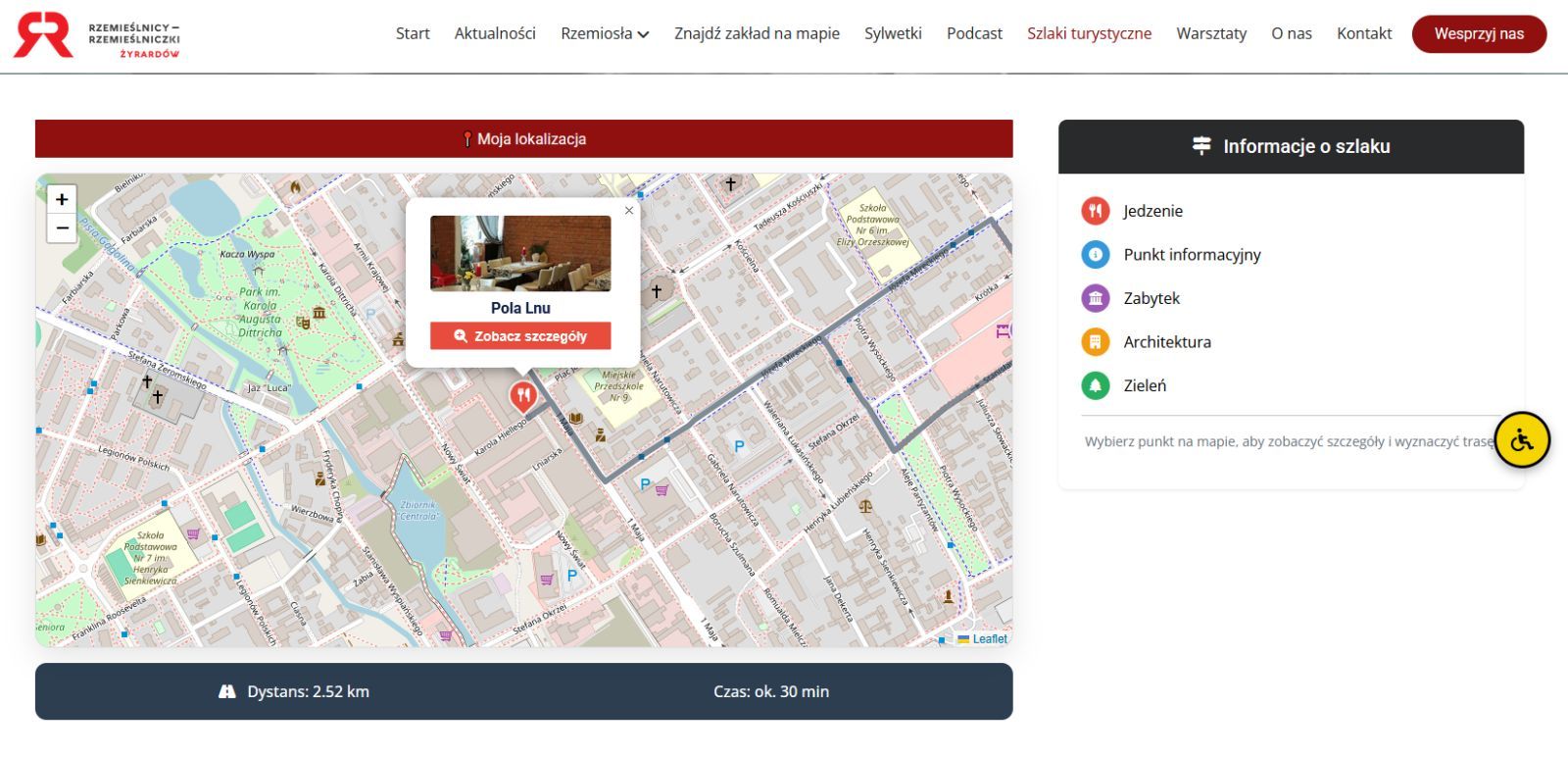Viewport: 1568px width, 757px height.
Task: Click the Pola Lnu restaurant photo
Action: tap(520, 254)
